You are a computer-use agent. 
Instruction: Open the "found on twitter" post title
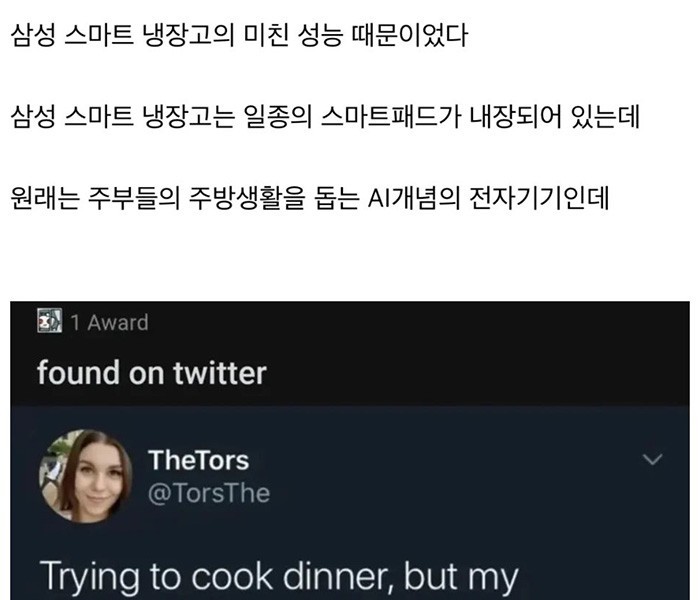152,373
